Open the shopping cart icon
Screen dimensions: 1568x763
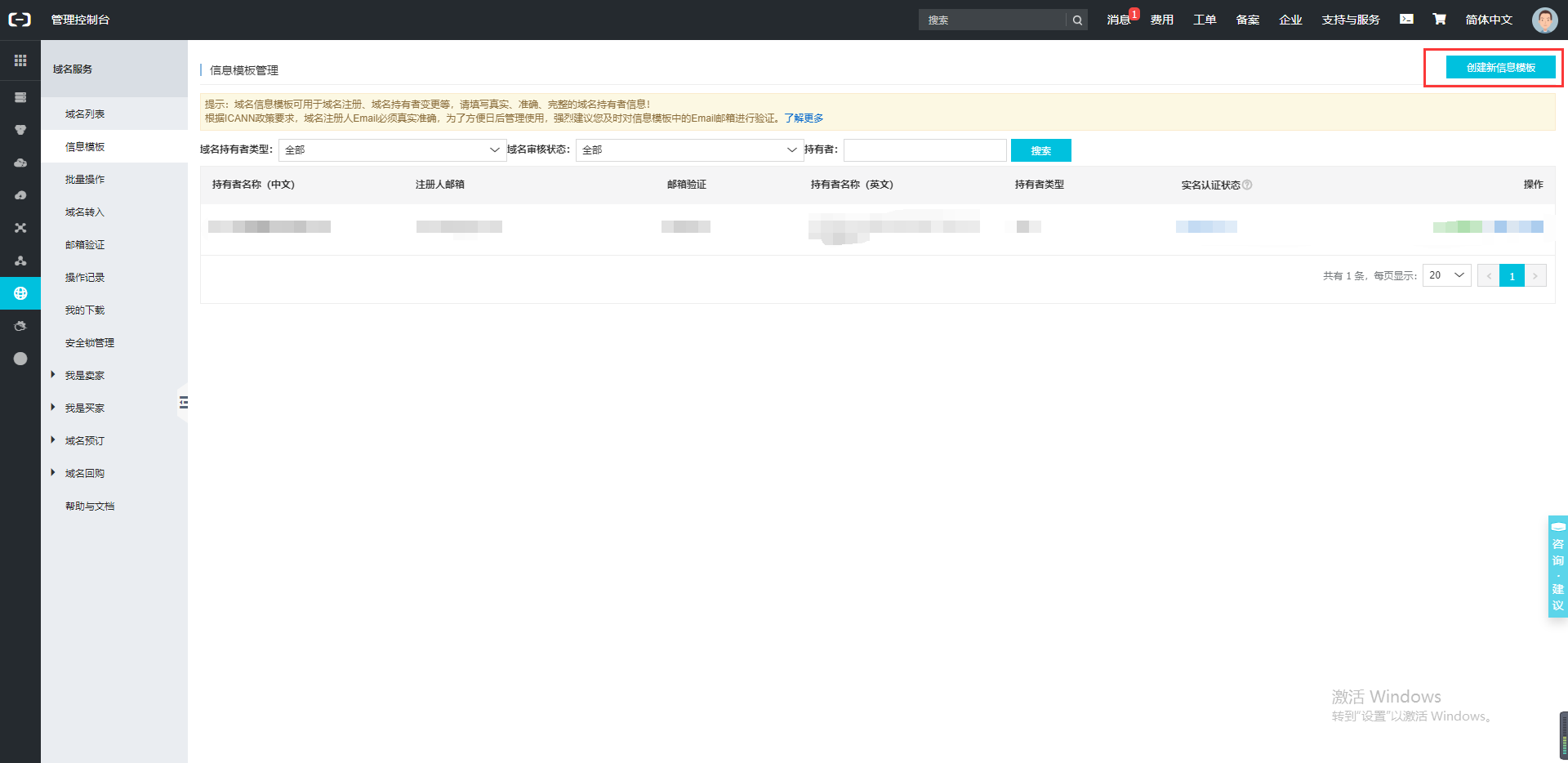(x=1439, y=19)
